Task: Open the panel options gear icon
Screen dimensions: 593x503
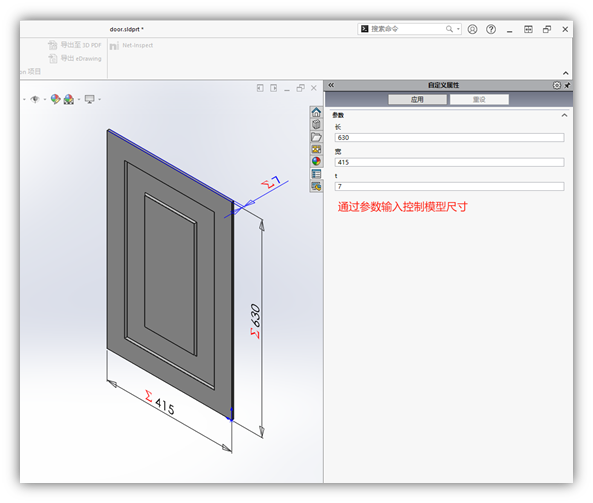Action: coord(557,85)
